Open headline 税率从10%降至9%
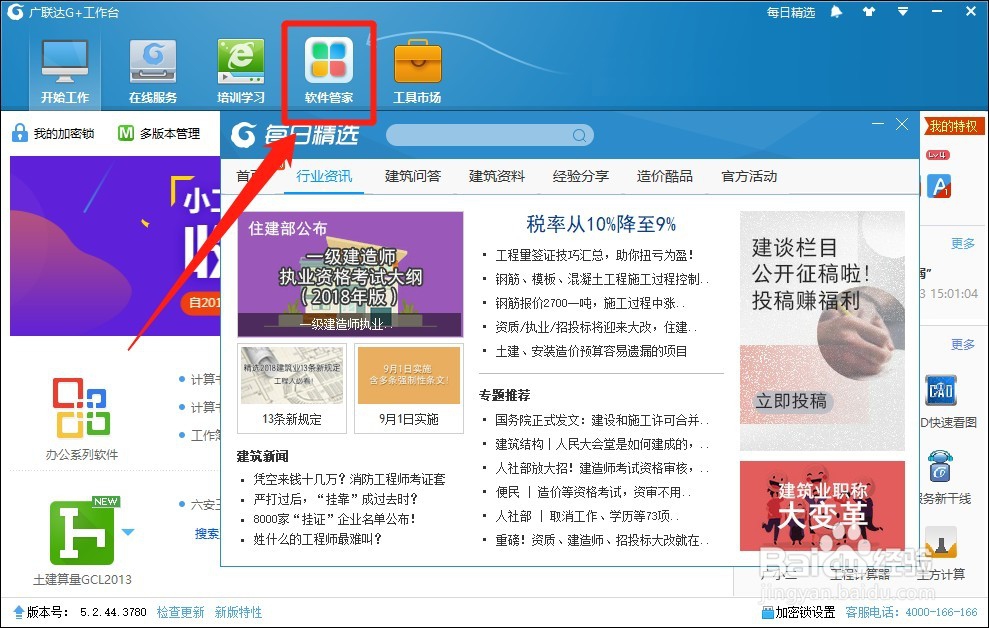Image resolution: width=989 pixels, height=628 pixels. (x=601, y=224)
